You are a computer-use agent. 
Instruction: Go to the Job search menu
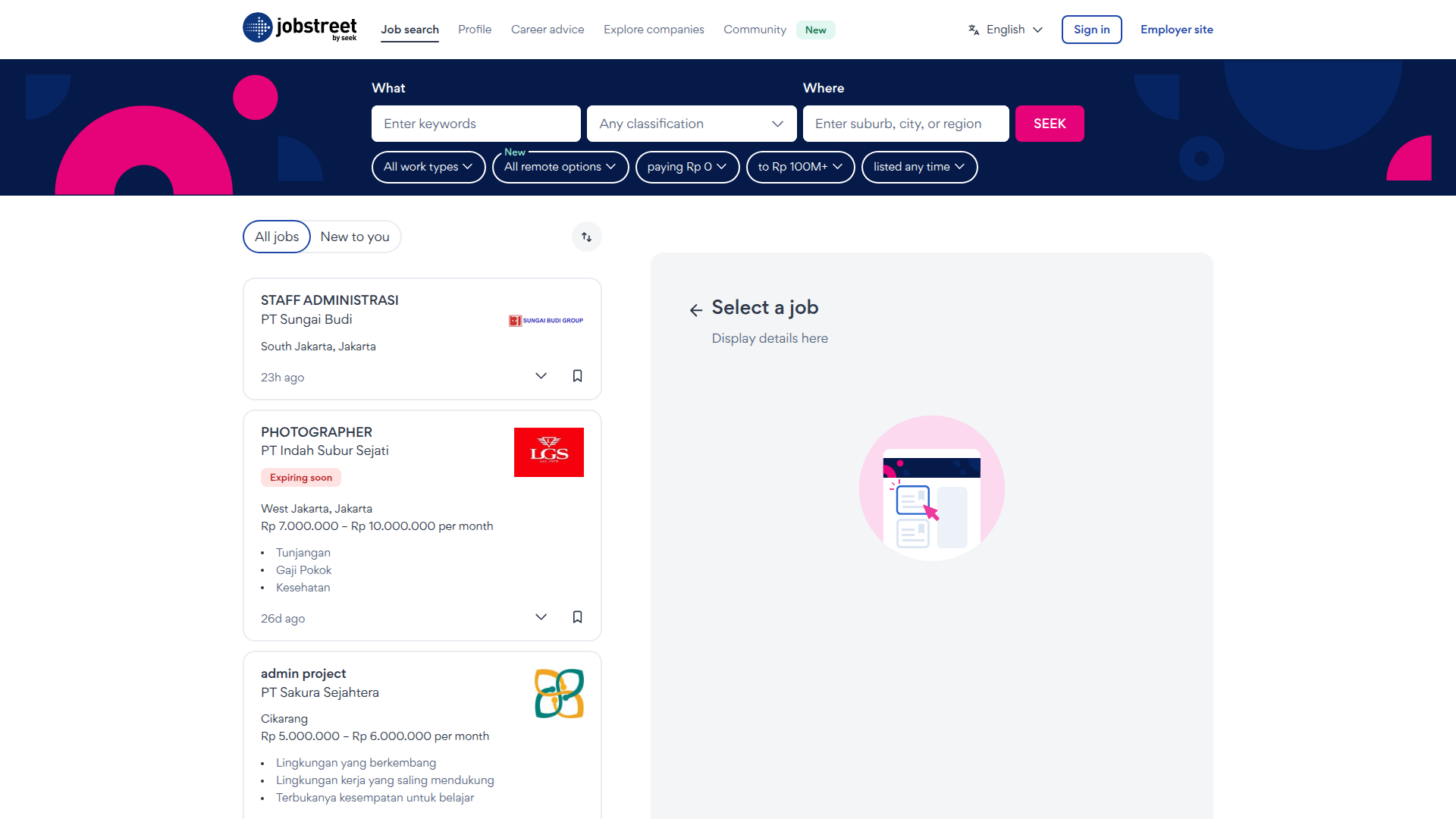pyautogui.click(x=409, y=30)
